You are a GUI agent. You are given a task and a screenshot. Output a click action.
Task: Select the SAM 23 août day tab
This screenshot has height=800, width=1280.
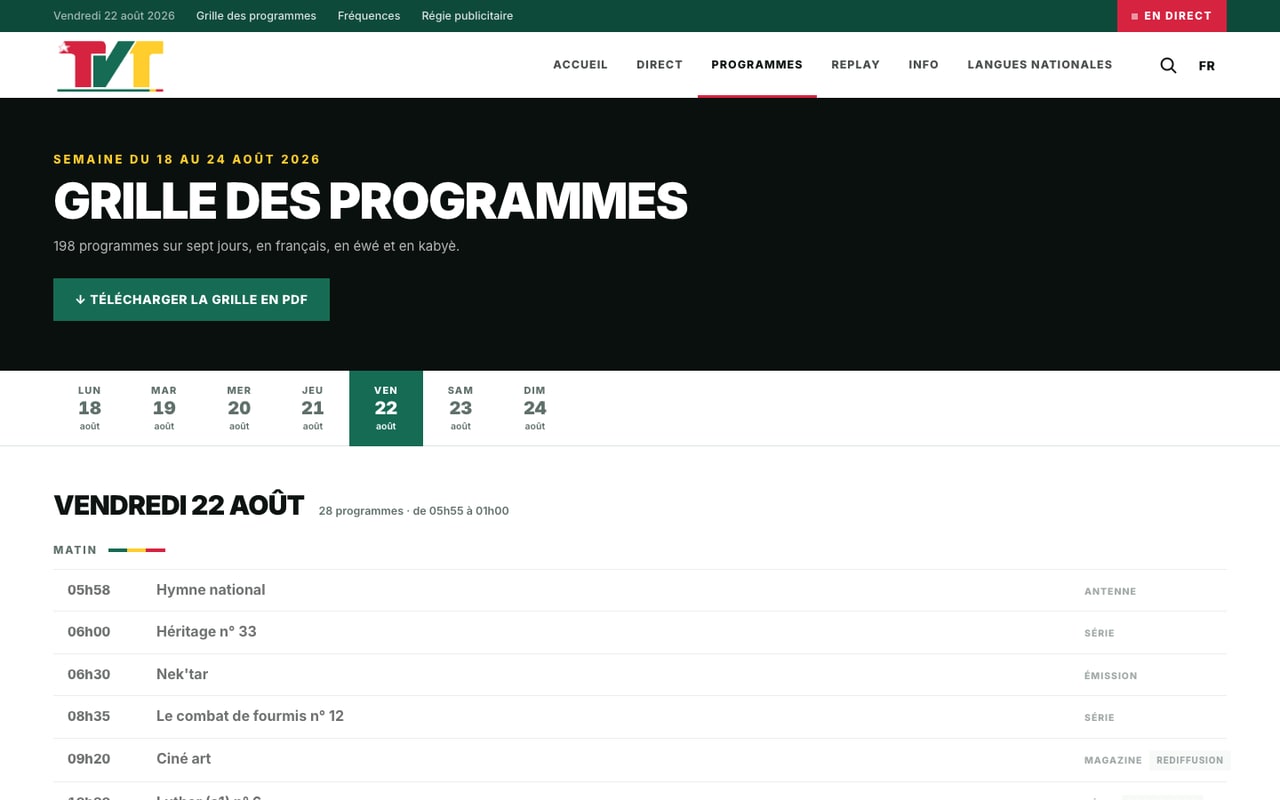(x=460, y=408)
